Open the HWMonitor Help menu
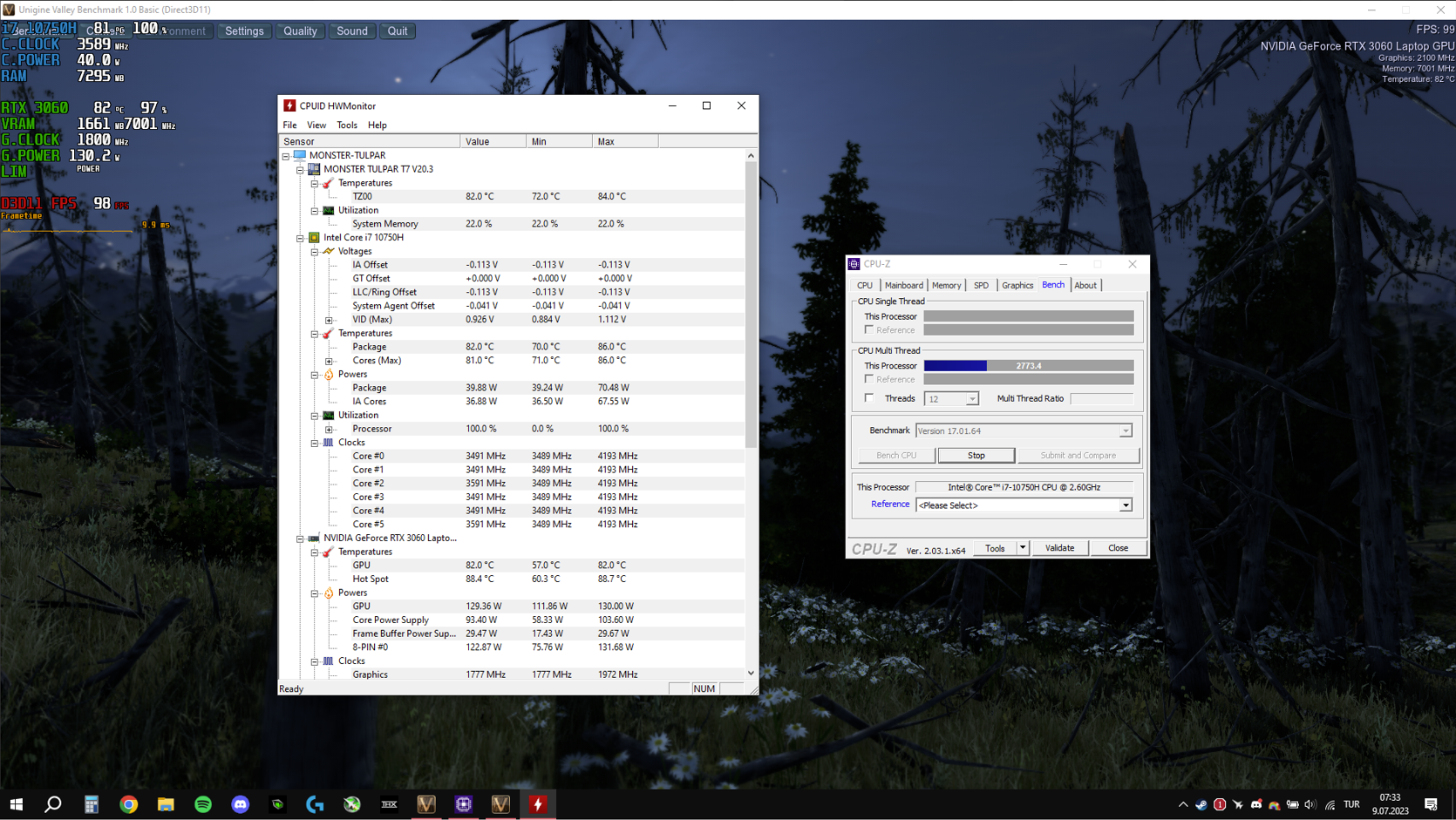Viewport: 1456px width, 820px height. pyautogui.click(x=378, y=125)
